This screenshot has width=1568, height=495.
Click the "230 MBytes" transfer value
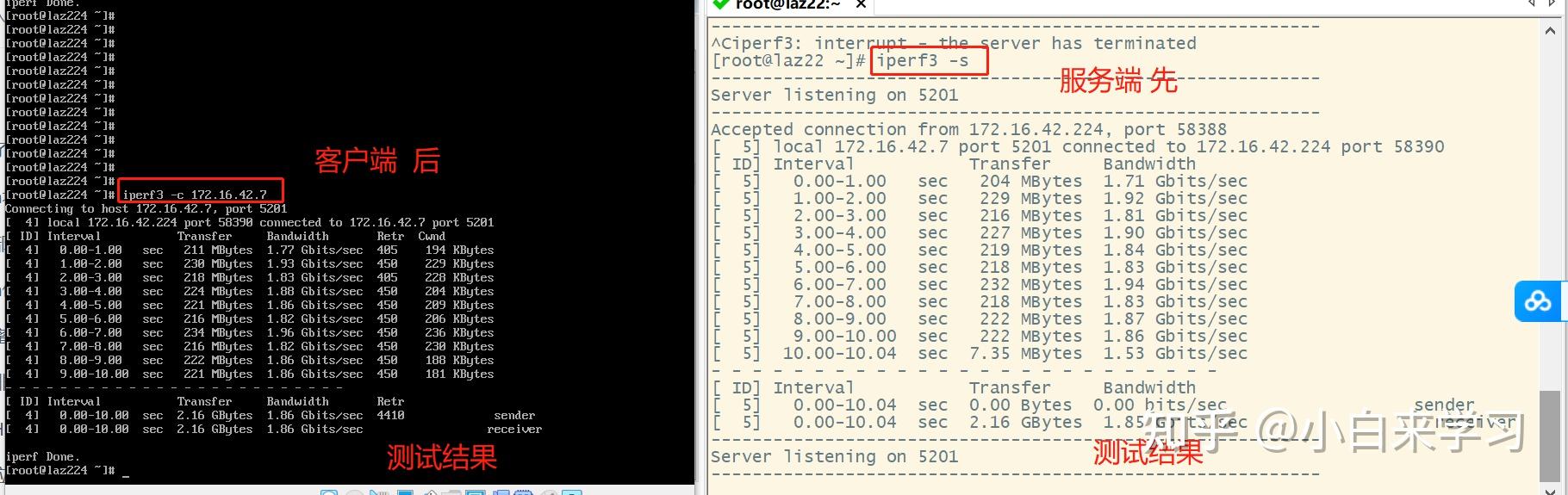coord(218,263)
